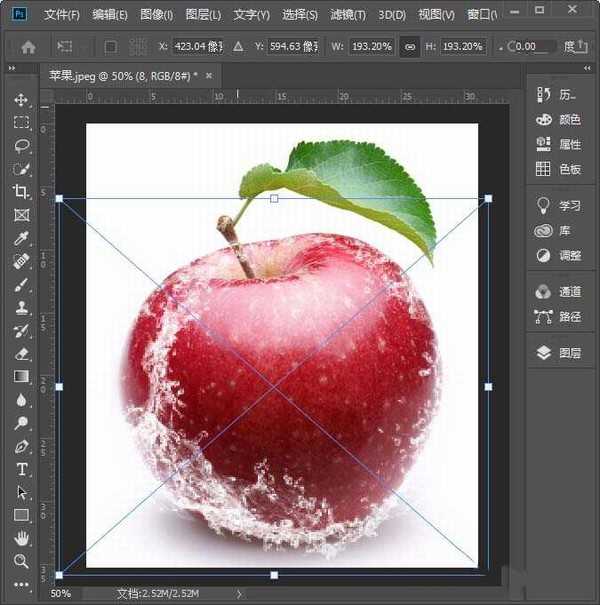Select the Clone Stamp tool

(21, 307)
